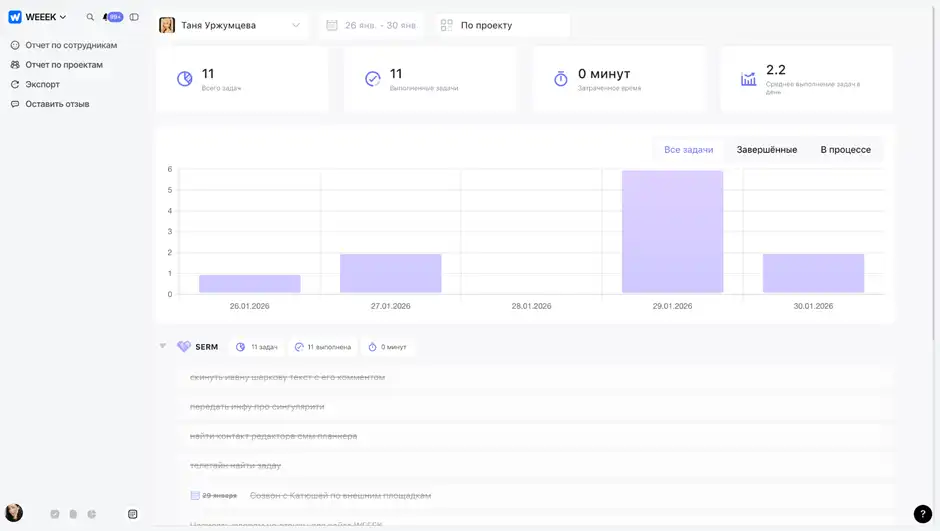Click the document icon in bottom bar
The width and height of the screenshot is (940, 531).
pos(73,514)
